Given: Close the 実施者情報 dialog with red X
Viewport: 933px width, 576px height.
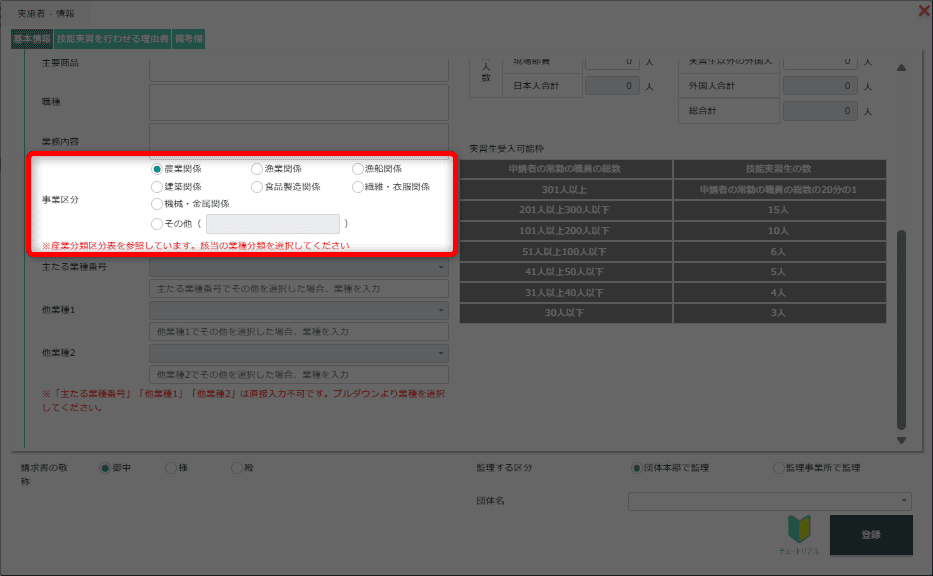Looking at the screenshot, I should [923, 11].
